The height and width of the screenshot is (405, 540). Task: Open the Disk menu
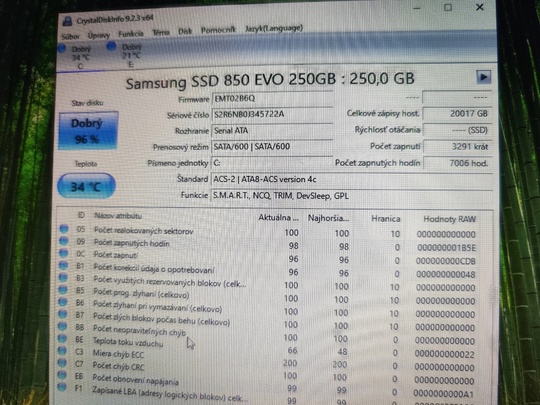(185, 32)
